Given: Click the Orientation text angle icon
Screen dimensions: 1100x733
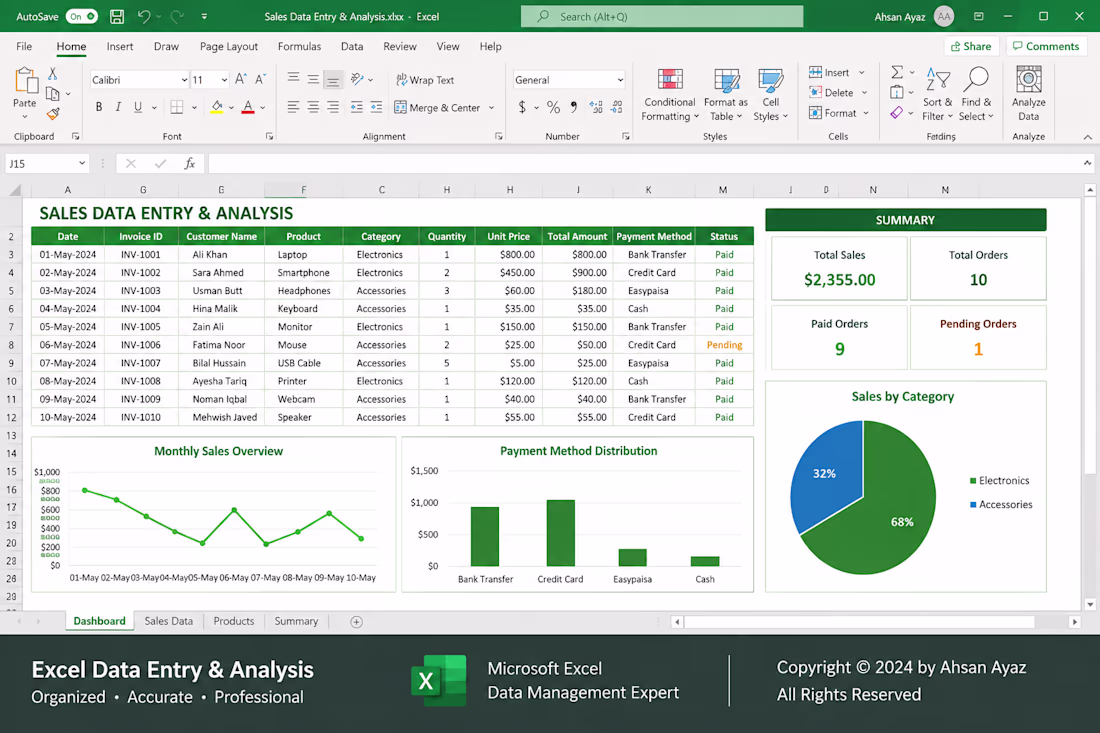Looking at the screenshot, I should (x=357, y=79).
